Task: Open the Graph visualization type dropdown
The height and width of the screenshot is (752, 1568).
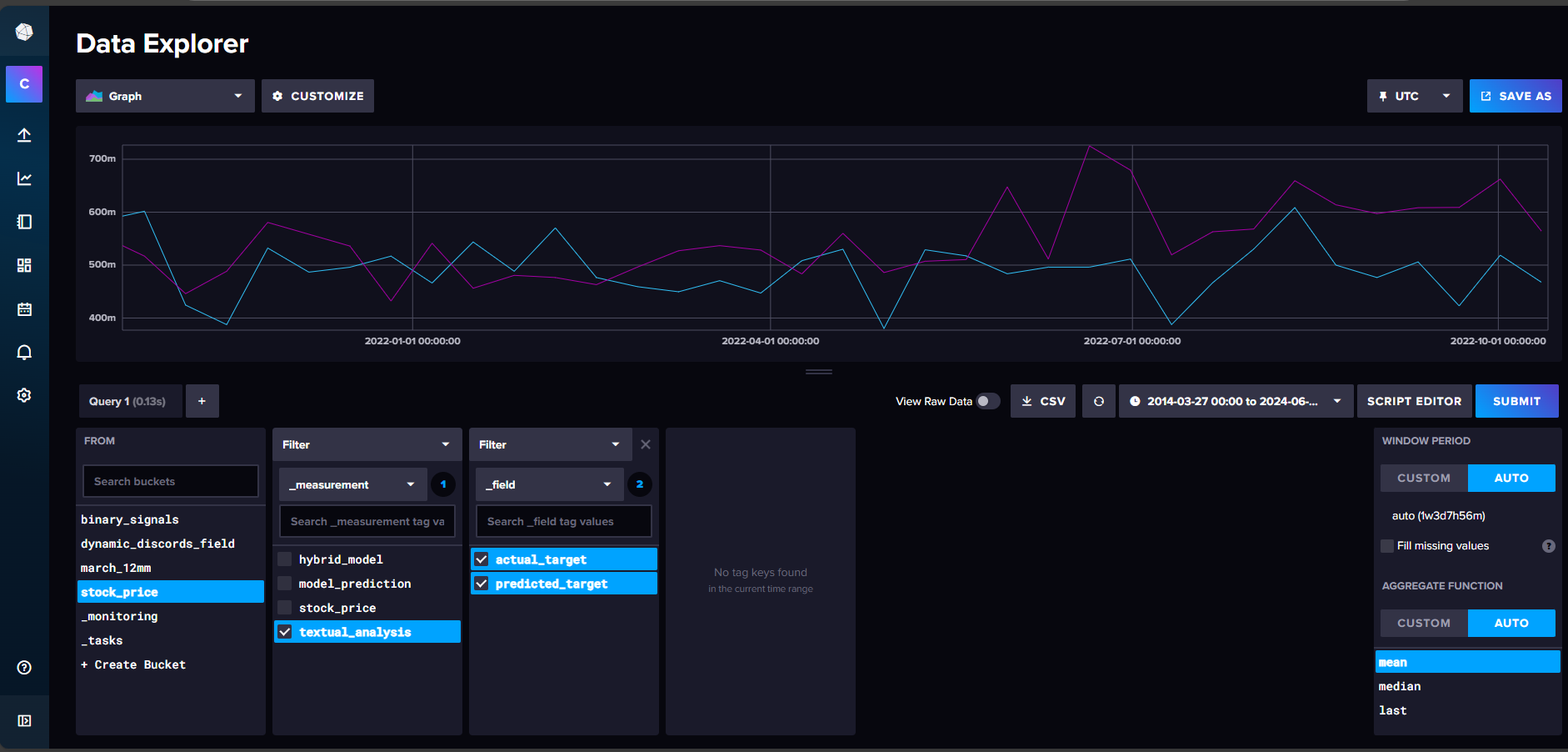Action: (165, 96)
